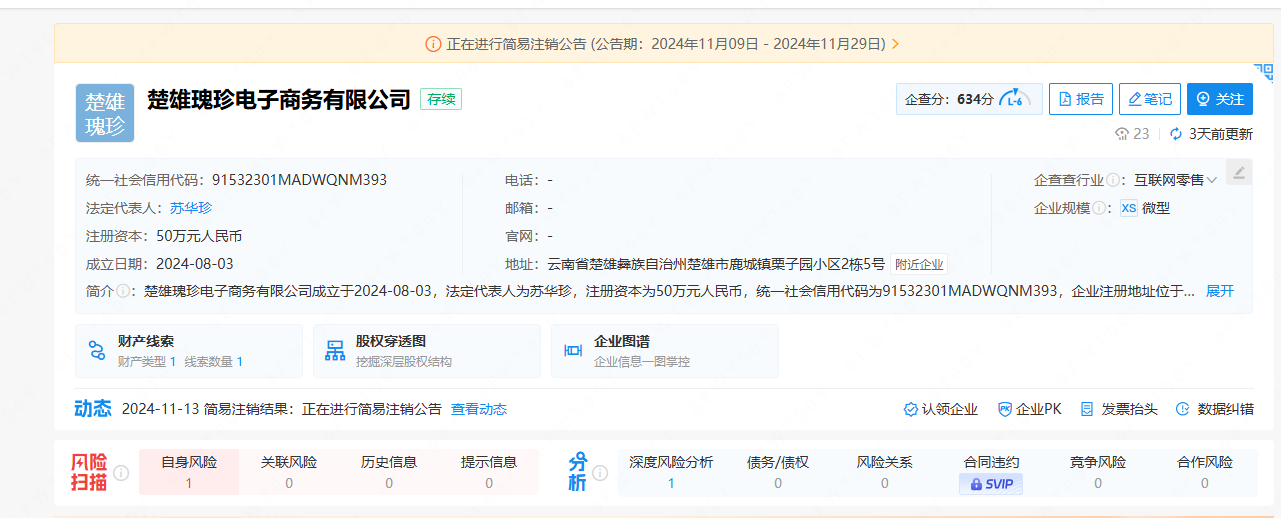Viewport: 1281px width, 518px height.
Task: Open 竞争风险 analysis item
Action: tap(1098, 473)
